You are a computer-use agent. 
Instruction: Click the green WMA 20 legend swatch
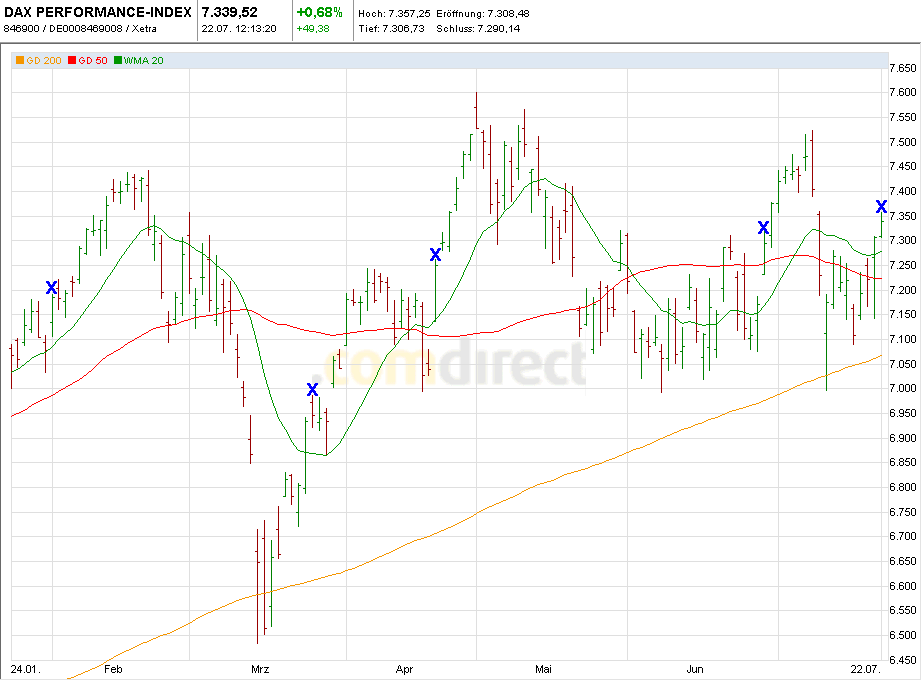click(118, 61)
